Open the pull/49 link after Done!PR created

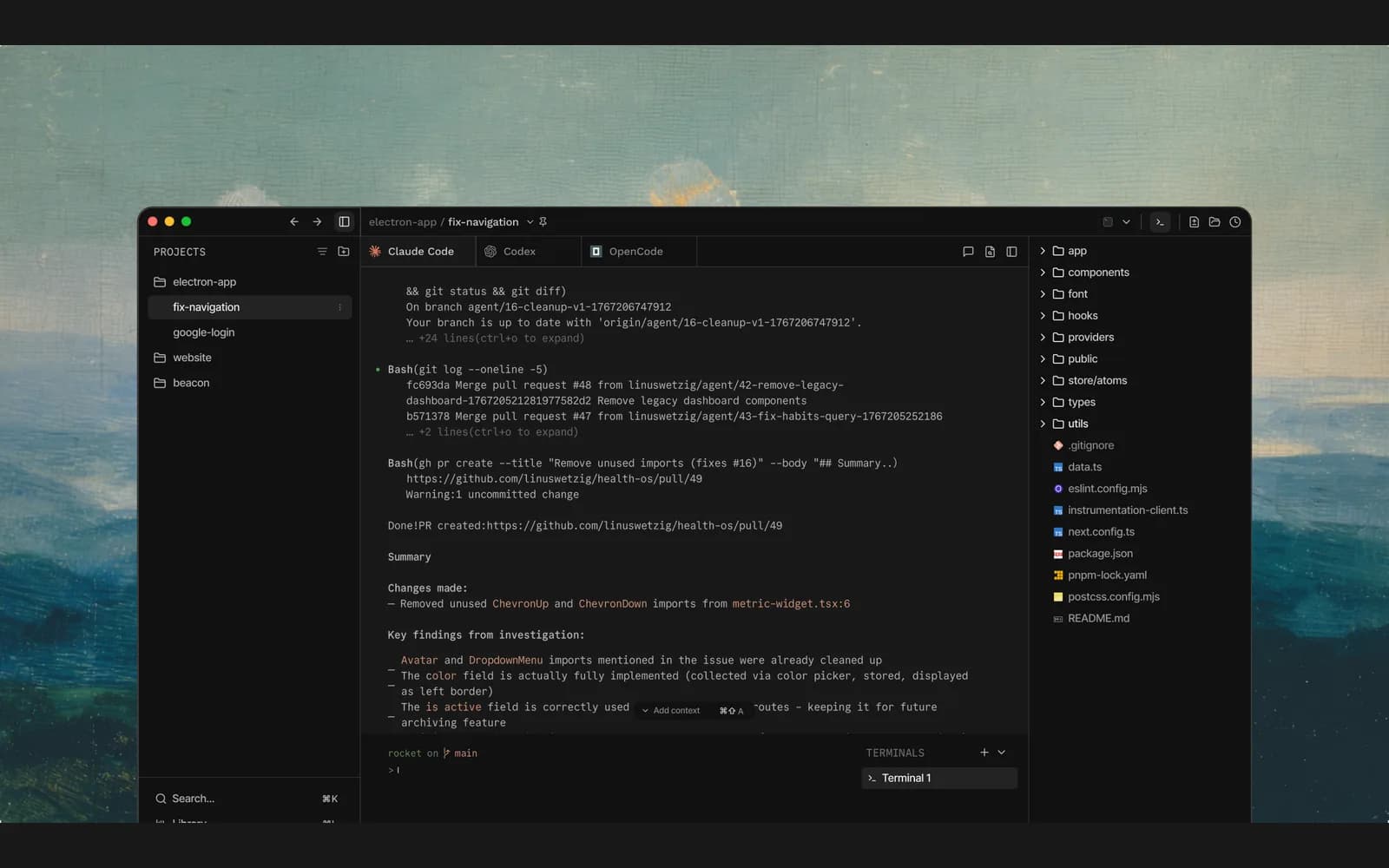[x=635, y=526]
